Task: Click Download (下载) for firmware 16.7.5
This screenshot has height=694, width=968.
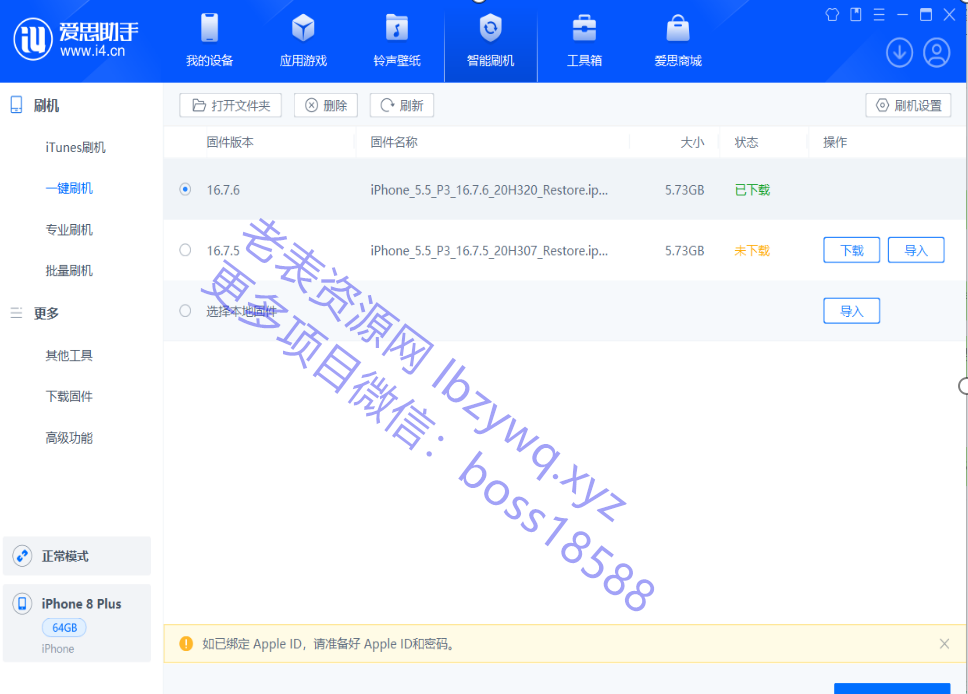Action: pyautogui.click(x=851, y=250)
